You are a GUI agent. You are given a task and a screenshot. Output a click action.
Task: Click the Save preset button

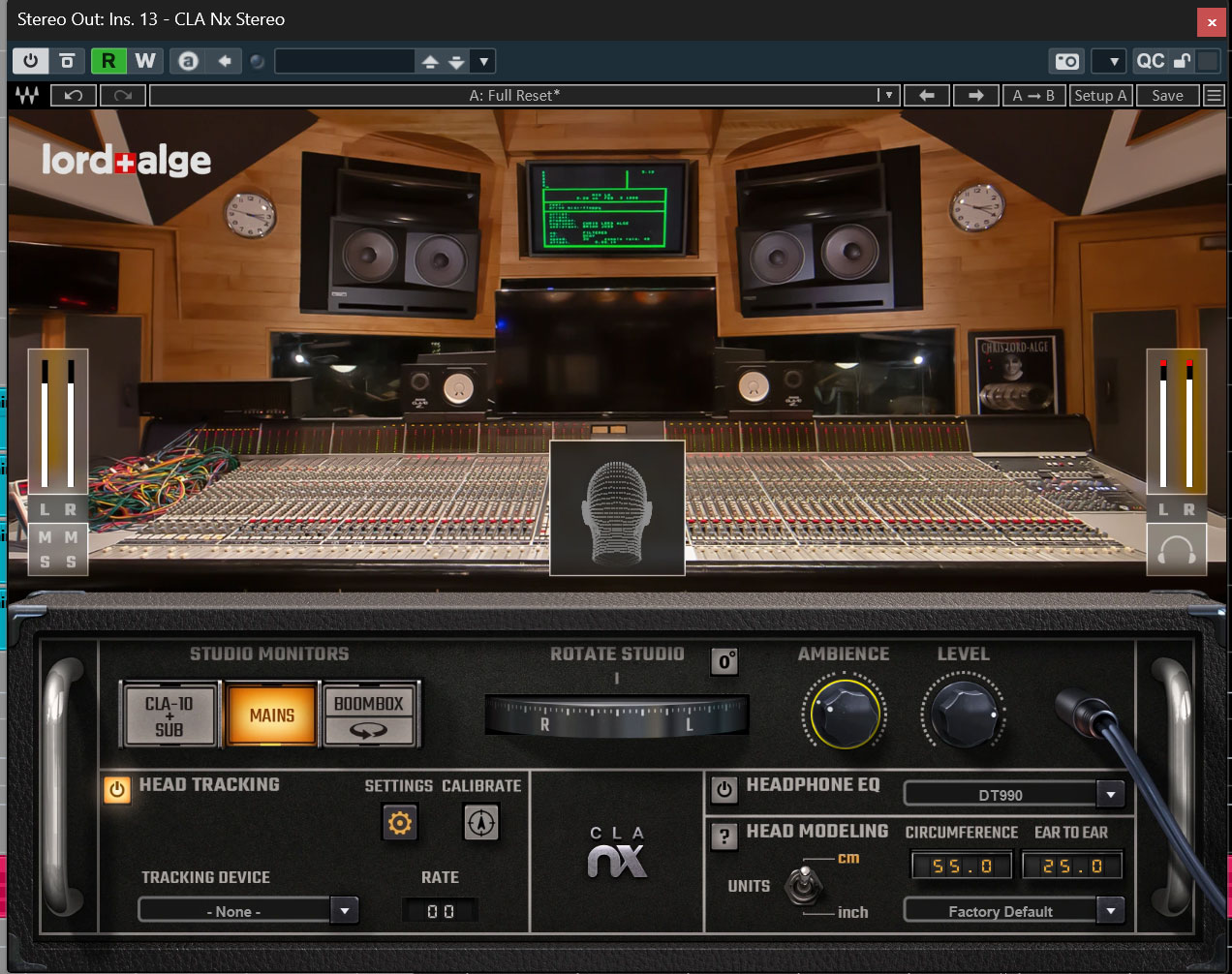coord(1167,95)
